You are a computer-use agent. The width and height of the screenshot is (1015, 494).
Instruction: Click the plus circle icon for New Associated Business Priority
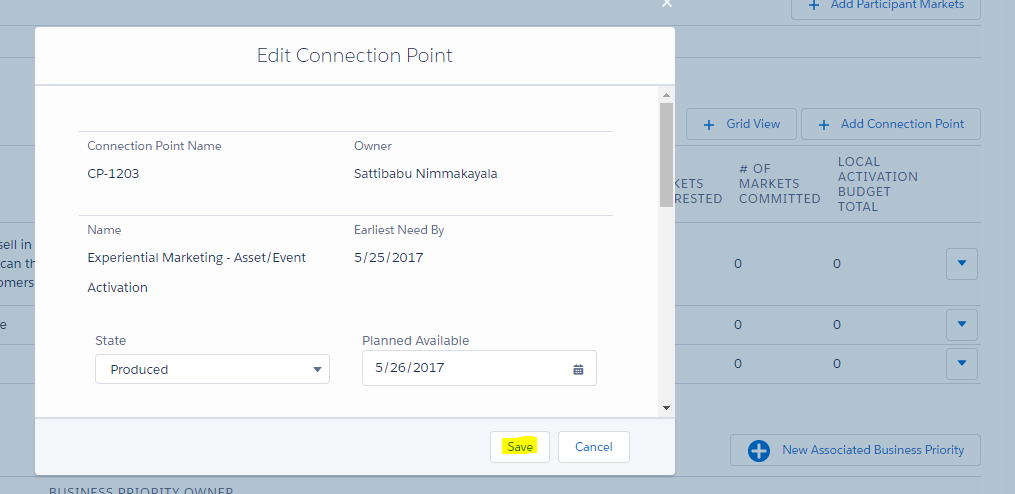click(x=759, y=450)
